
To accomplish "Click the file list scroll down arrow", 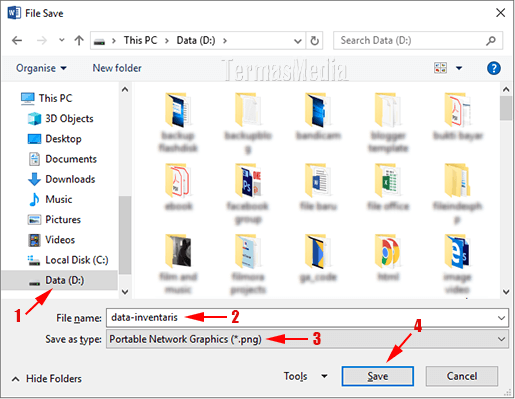I will click(506, 292).
